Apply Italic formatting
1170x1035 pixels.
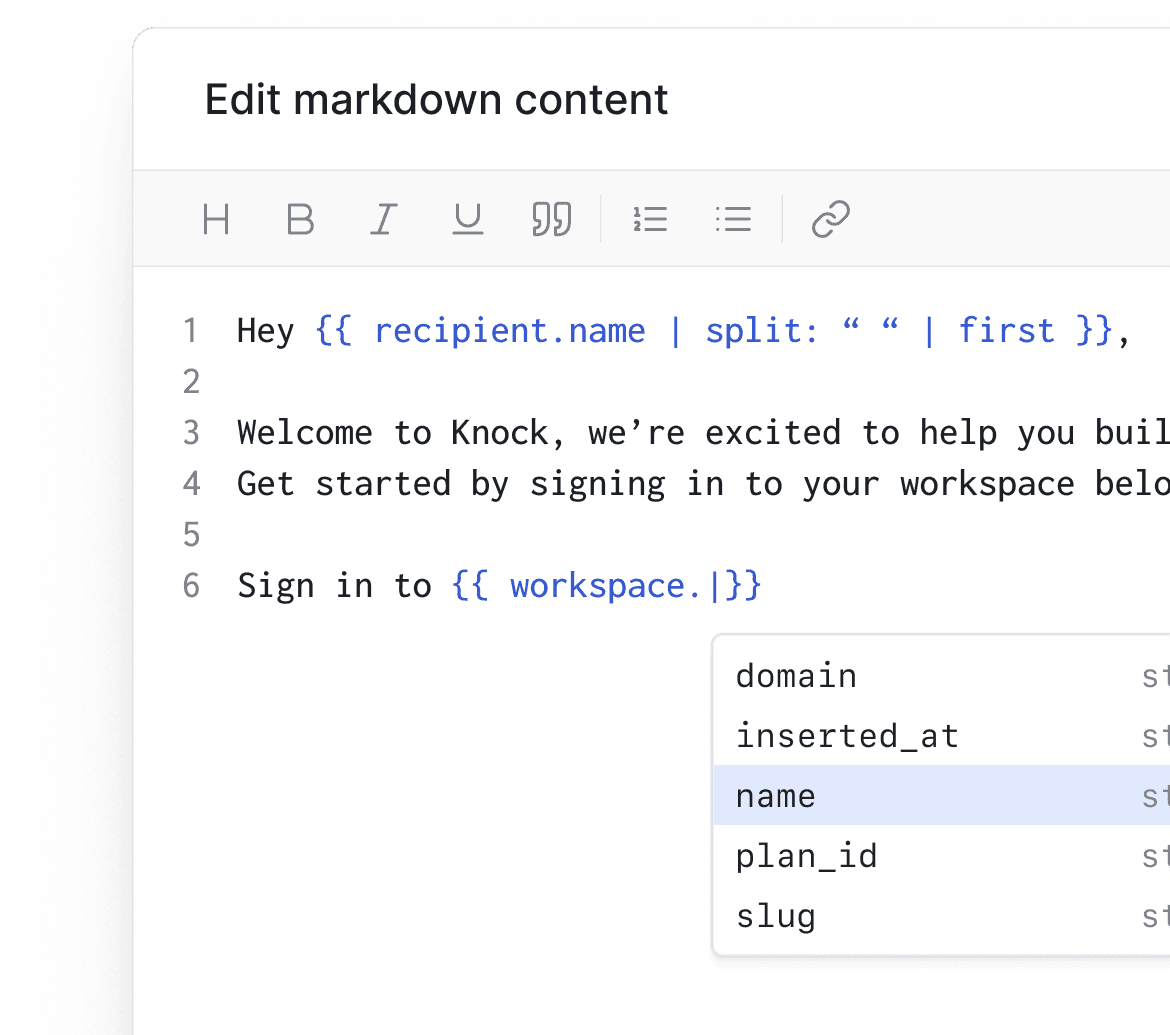click(x=384, y=219)
